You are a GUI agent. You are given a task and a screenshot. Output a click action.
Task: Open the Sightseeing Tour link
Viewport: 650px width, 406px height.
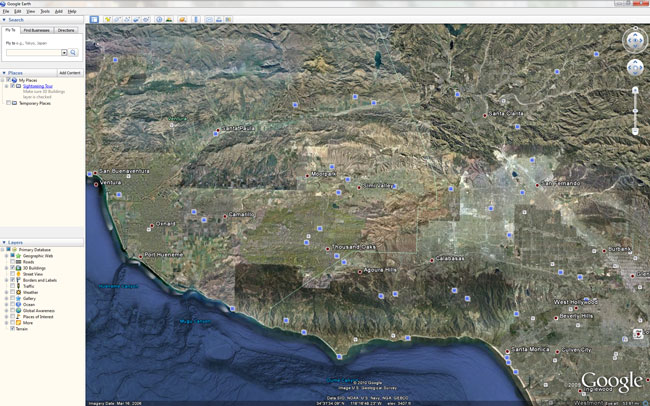point(38,86)
